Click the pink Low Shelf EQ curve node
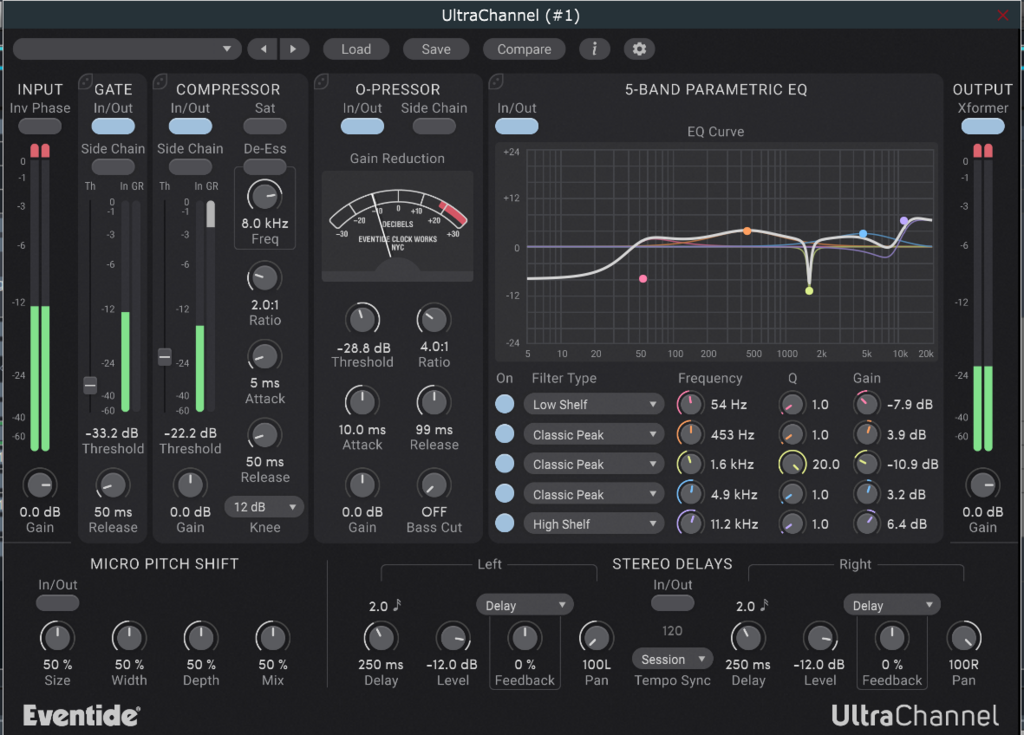The height and width of the screenshot is (735, 1024). 643,279
